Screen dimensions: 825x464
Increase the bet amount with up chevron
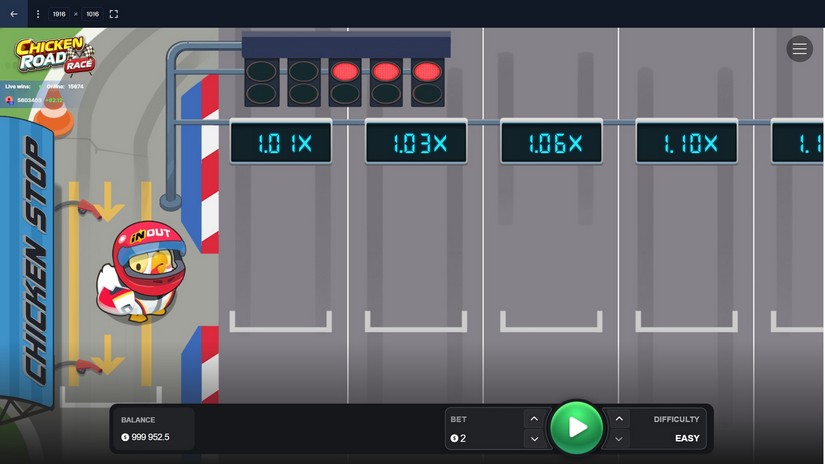[x=534, y=419]
